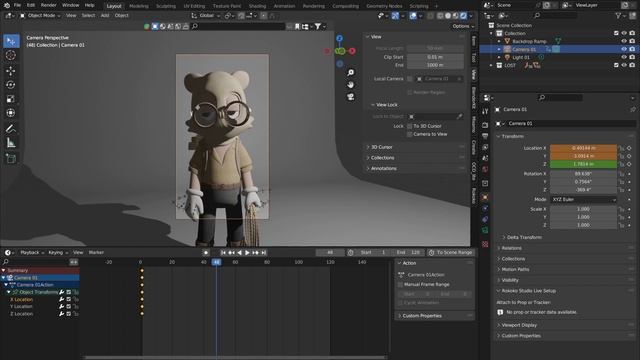Click the play animation button
This screenshot has width=640, height=360.
[247, 253]
